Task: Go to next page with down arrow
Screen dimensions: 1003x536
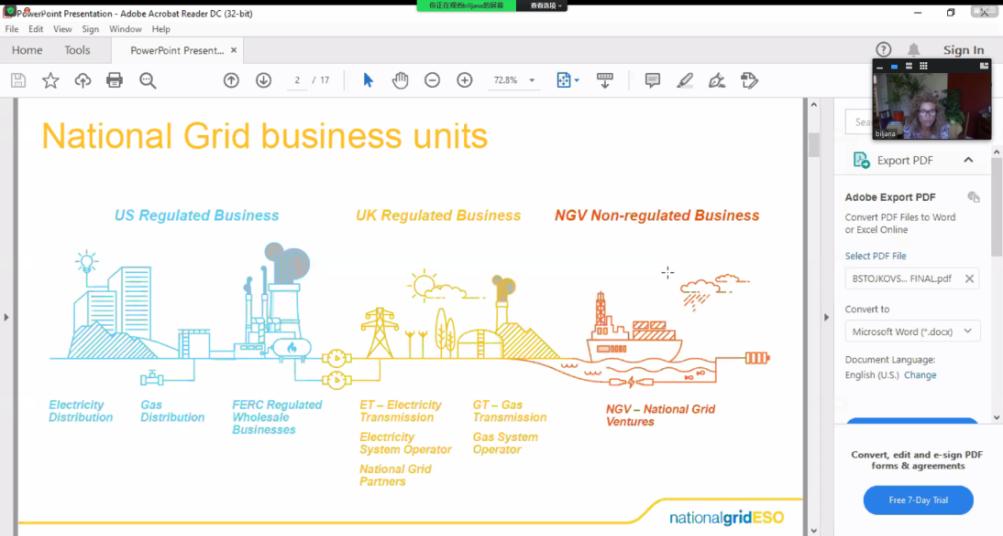Action: click(263, 80)
